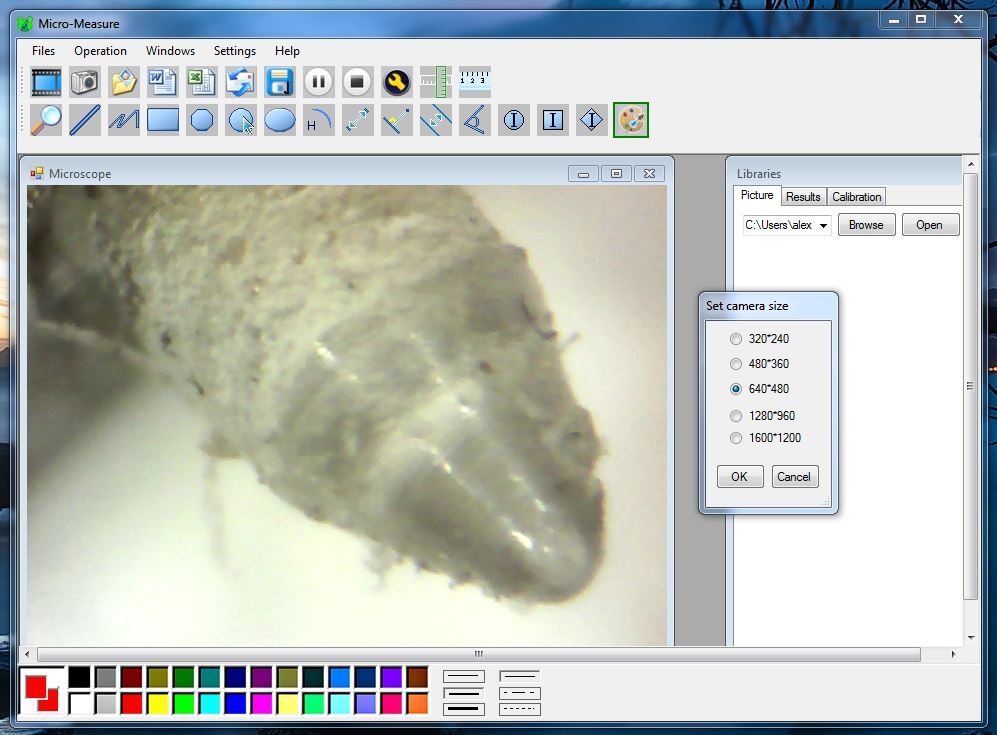Image resolution: width=997 pixels, height=735 pixels.
Task: Open the Settings menu
Action: [235, 51]
